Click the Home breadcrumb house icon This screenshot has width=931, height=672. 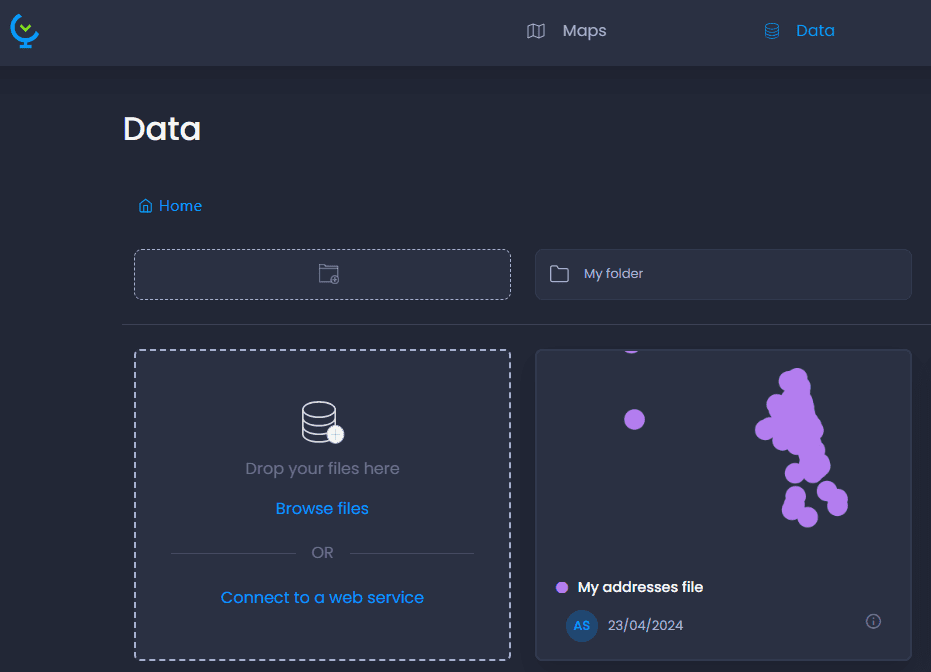point(145,206)
